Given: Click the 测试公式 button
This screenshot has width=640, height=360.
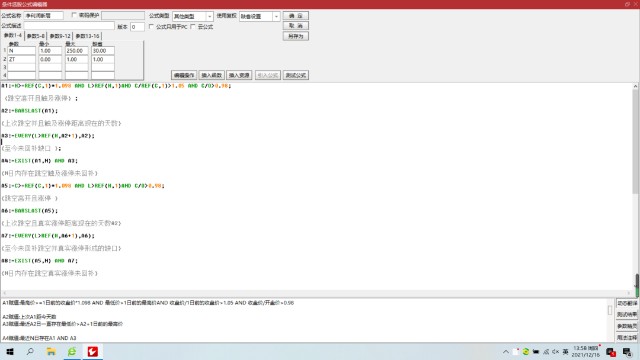Looking at the screenshot, I should pos(296,75).
